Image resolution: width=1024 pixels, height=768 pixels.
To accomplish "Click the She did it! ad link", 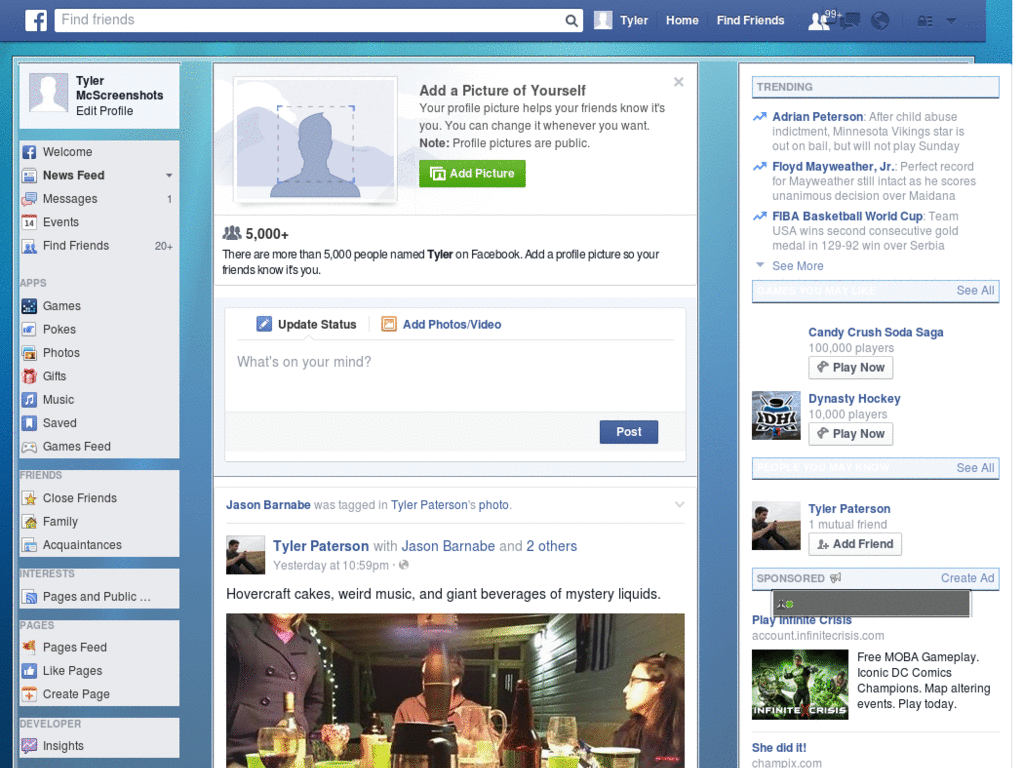I will [x=778, y=748].
